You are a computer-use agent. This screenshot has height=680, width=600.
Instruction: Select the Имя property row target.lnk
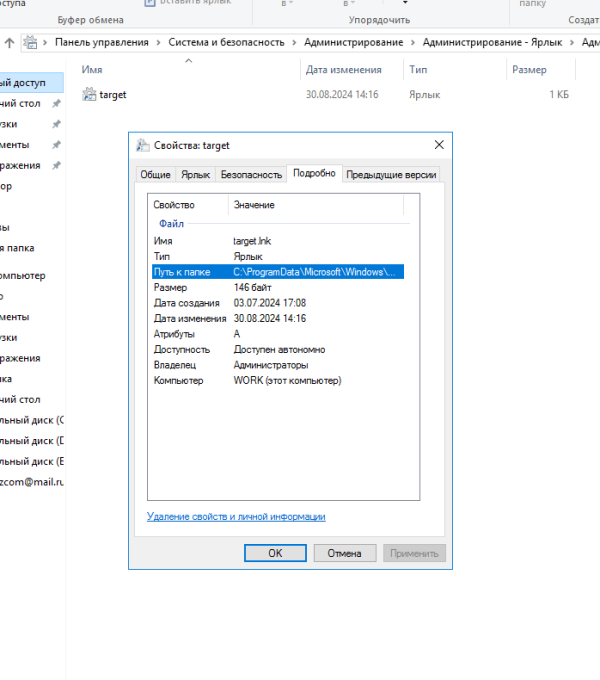278,241
